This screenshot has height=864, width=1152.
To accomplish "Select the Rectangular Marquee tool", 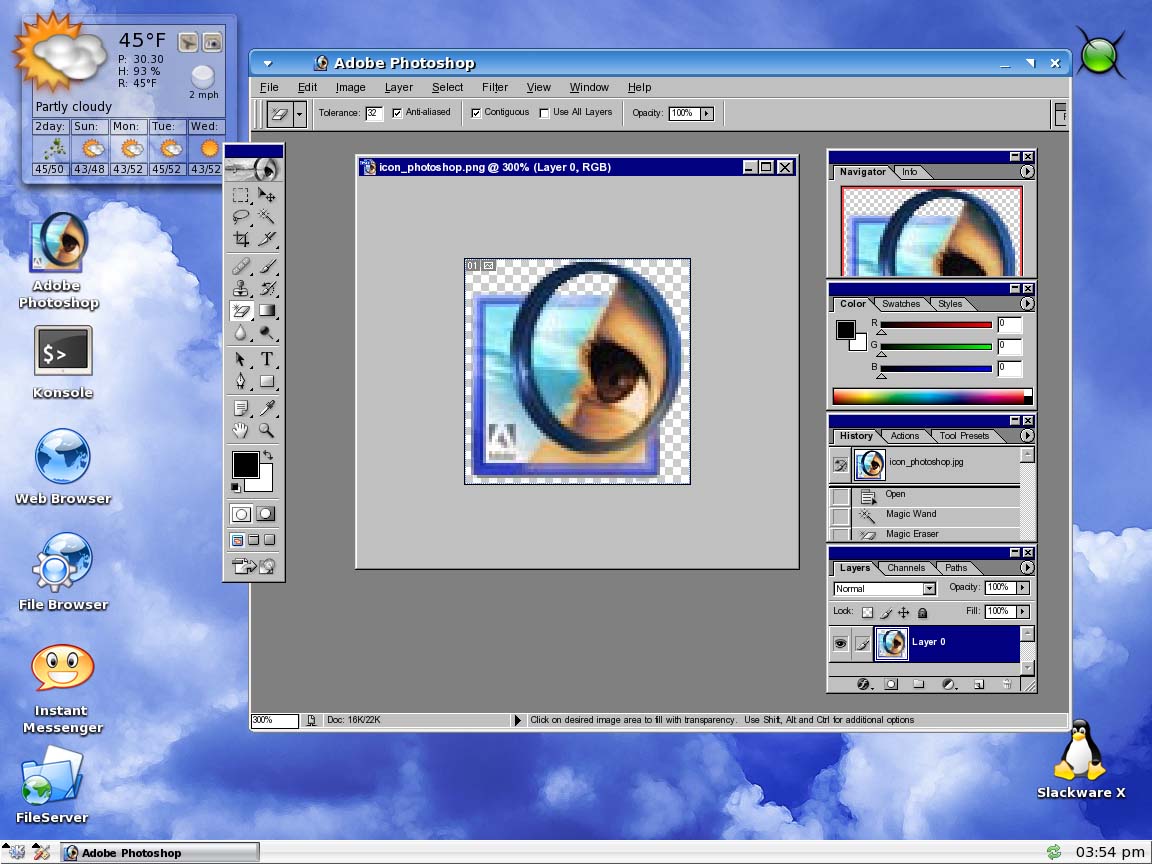I will click(241, 195).
